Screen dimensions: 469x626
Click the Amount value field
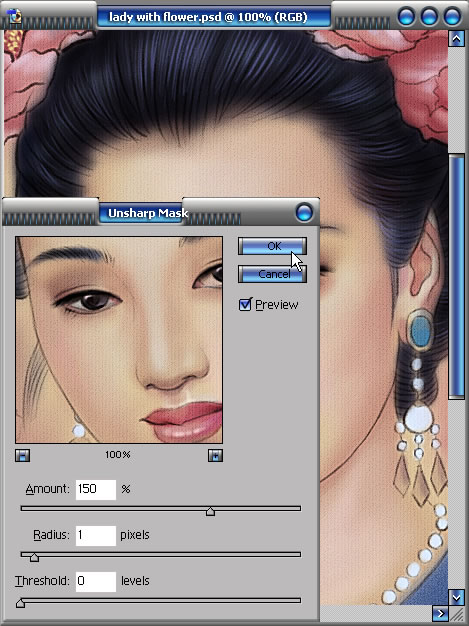96,489
